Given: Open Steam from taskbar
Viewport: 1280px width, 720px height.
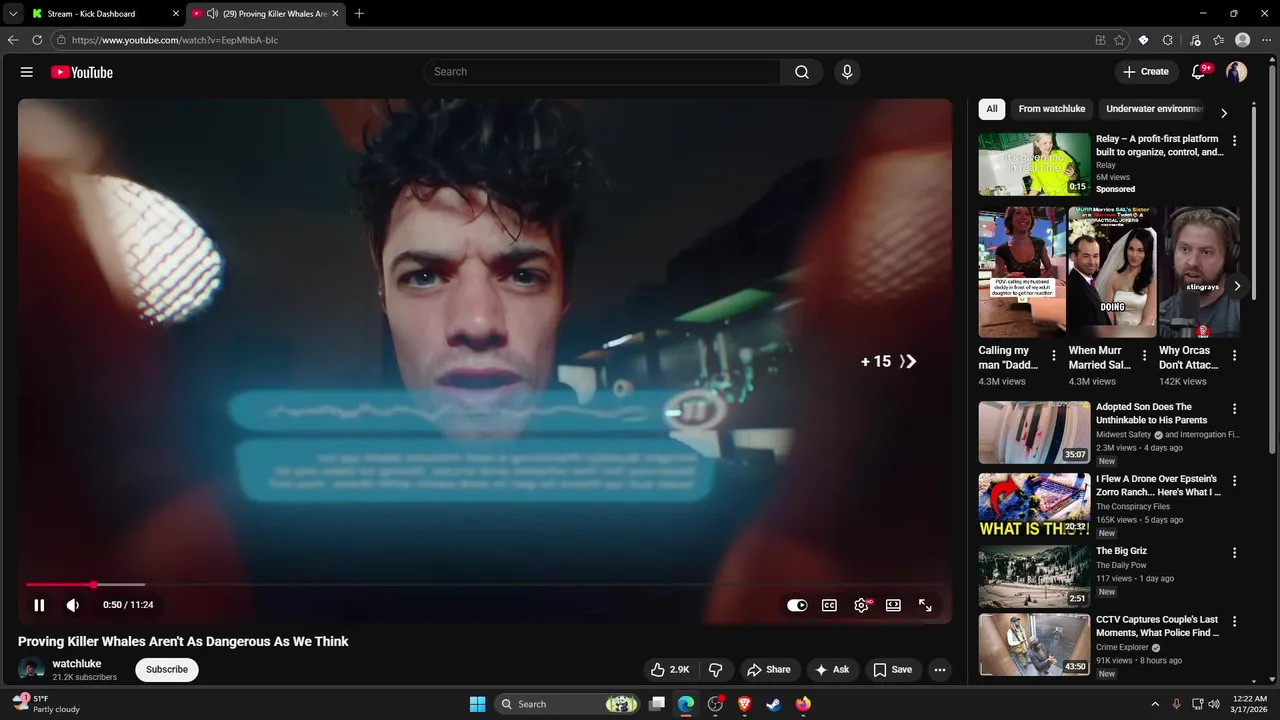Looking at the screenshot, I should tap(773, 704).
